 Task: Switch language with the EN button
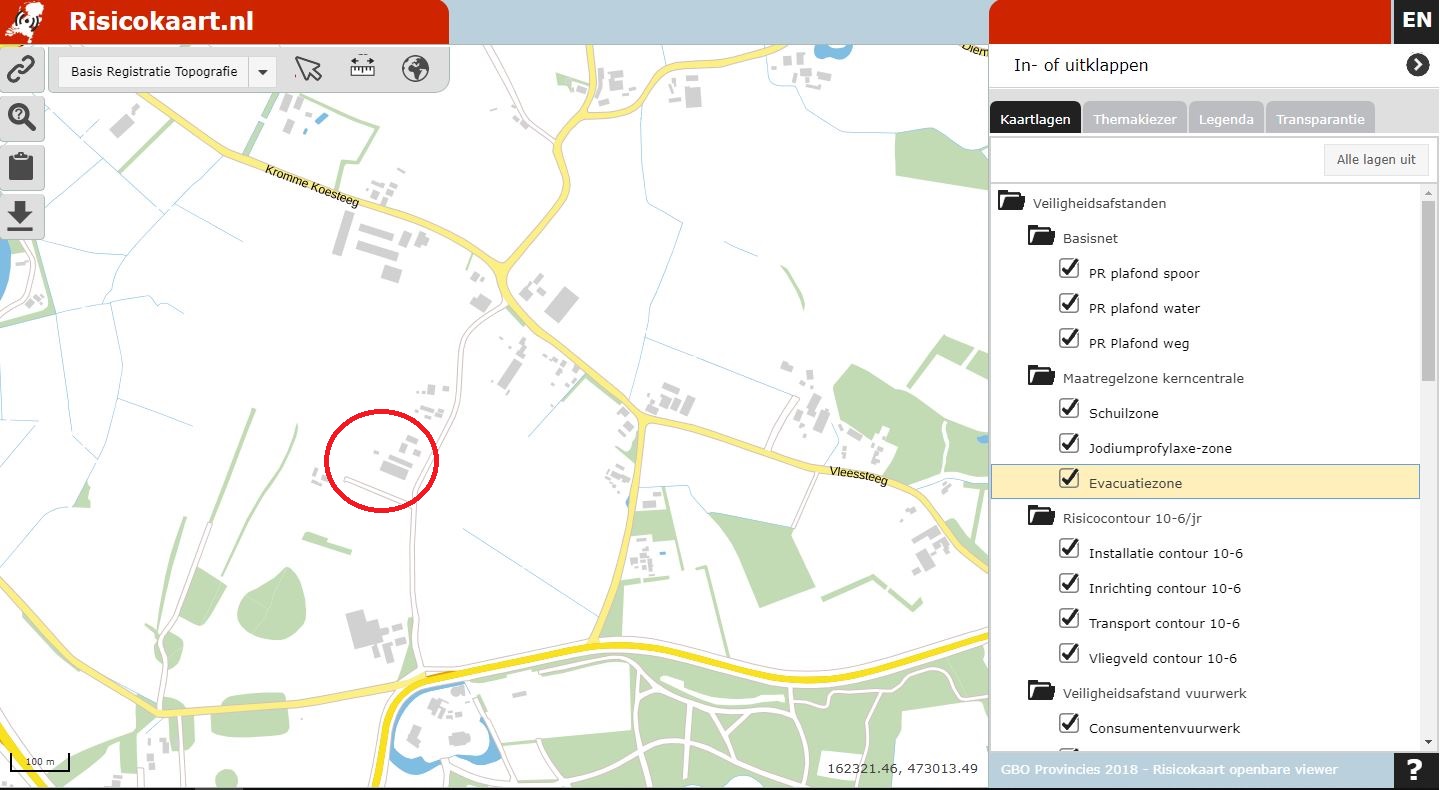click(x=1416, y=21)
